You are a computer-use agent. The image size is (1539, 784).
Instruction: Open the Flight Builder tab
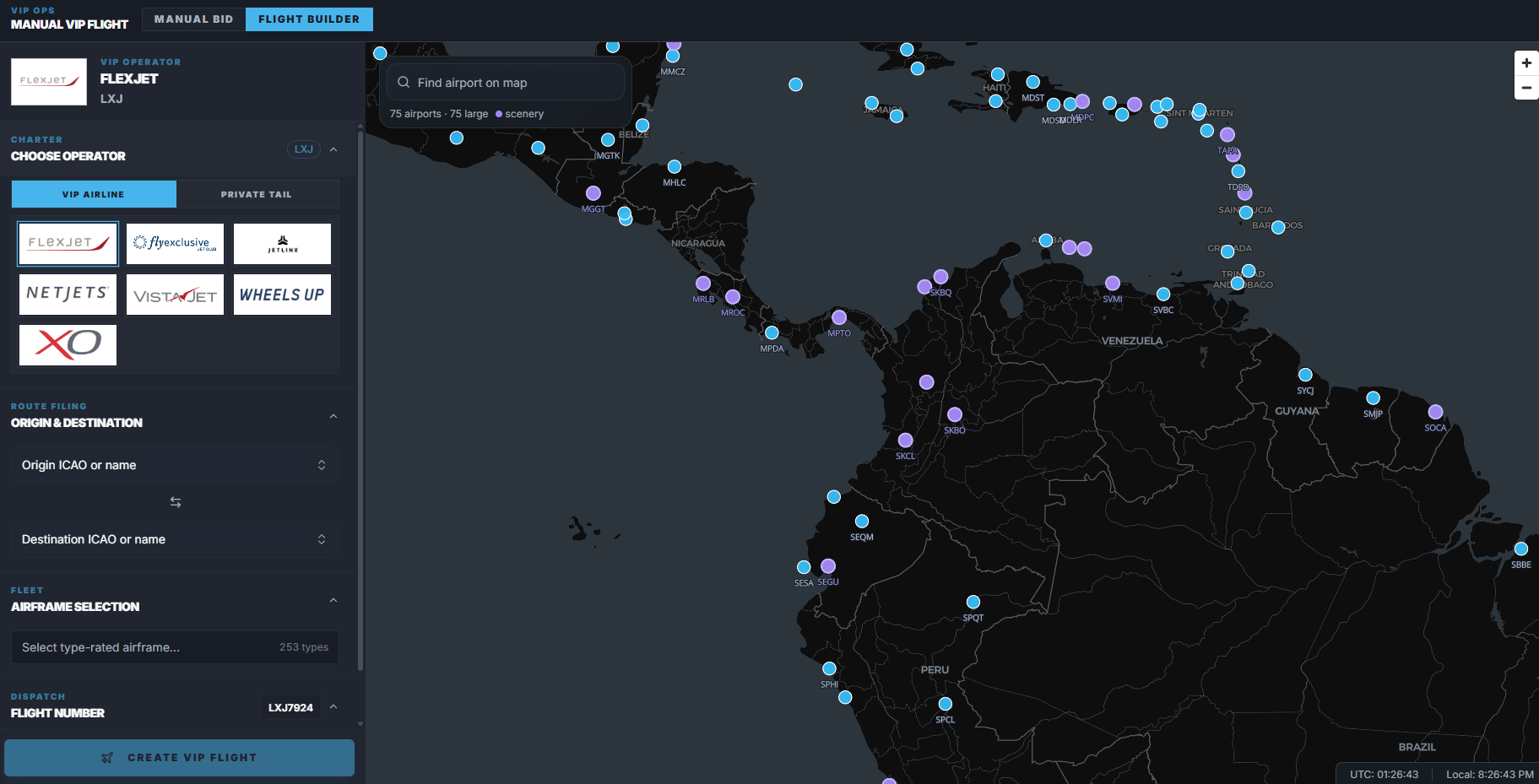pyautogui.click(x=309, y=19)
